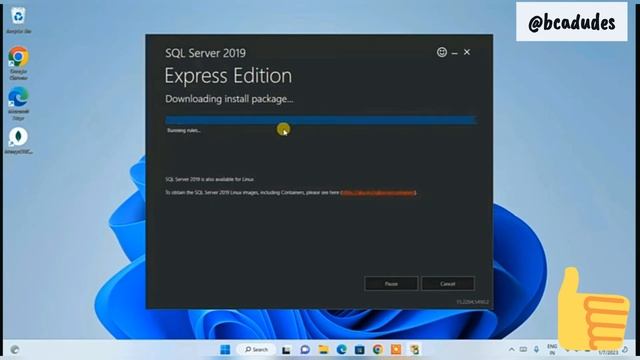Viewport: 640px width, 360px height.
Task: Click the feedback smiley face icon
Action: pyautogui.click(x=442, y=52)
